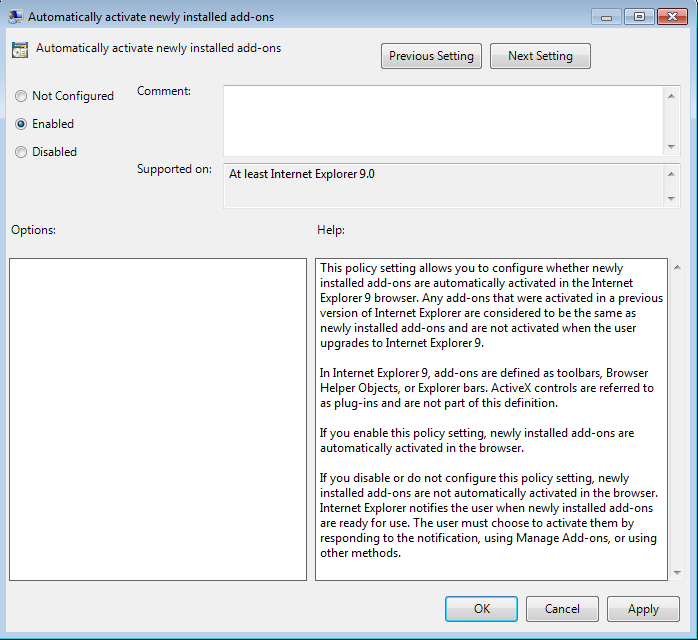This screenshot has width=698, height=640.
Task: Click the 'Supported on:' label
Action: point(174,170)
